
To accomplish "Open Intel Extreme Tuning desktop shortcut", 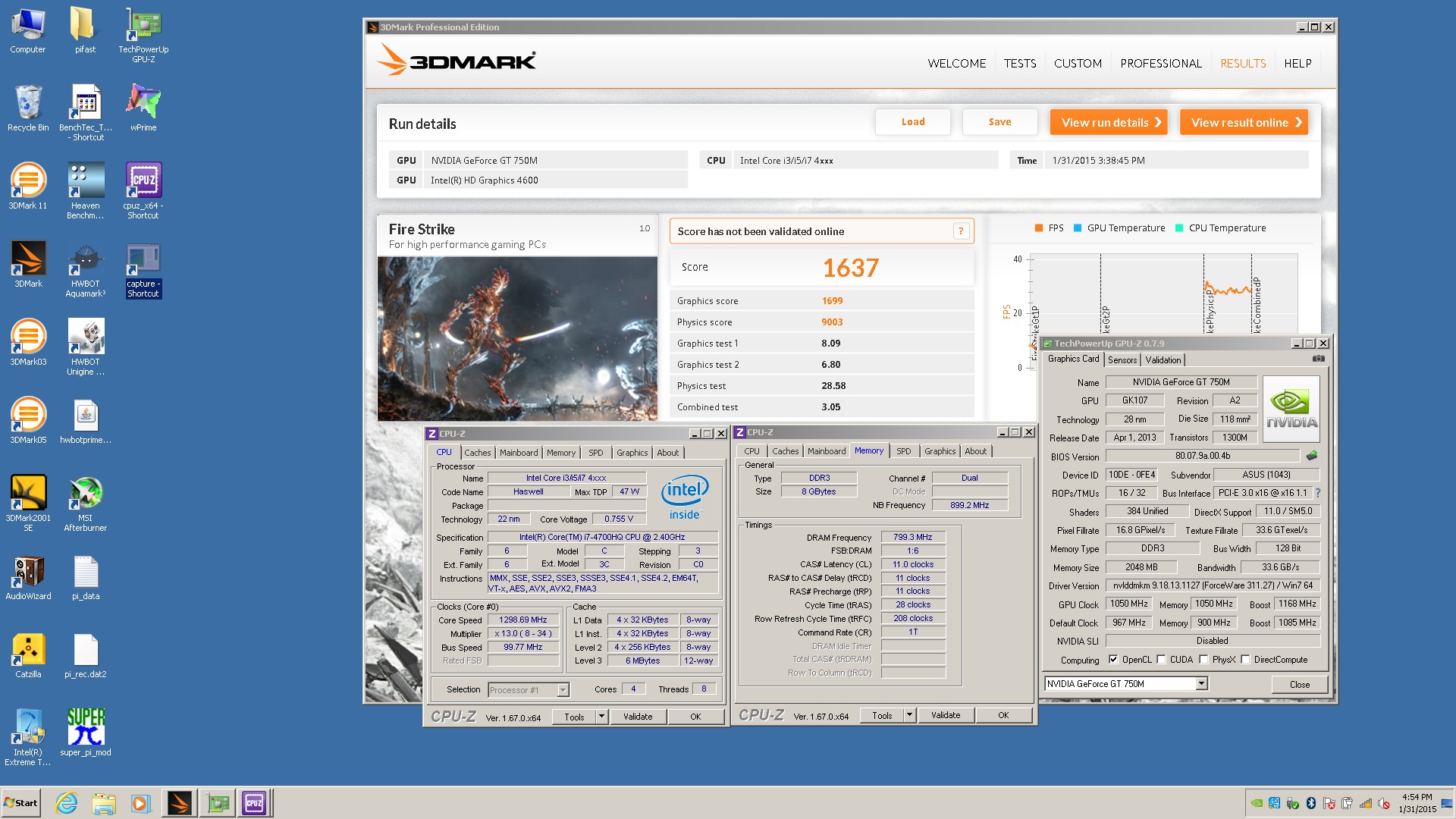I will (28, 737).
